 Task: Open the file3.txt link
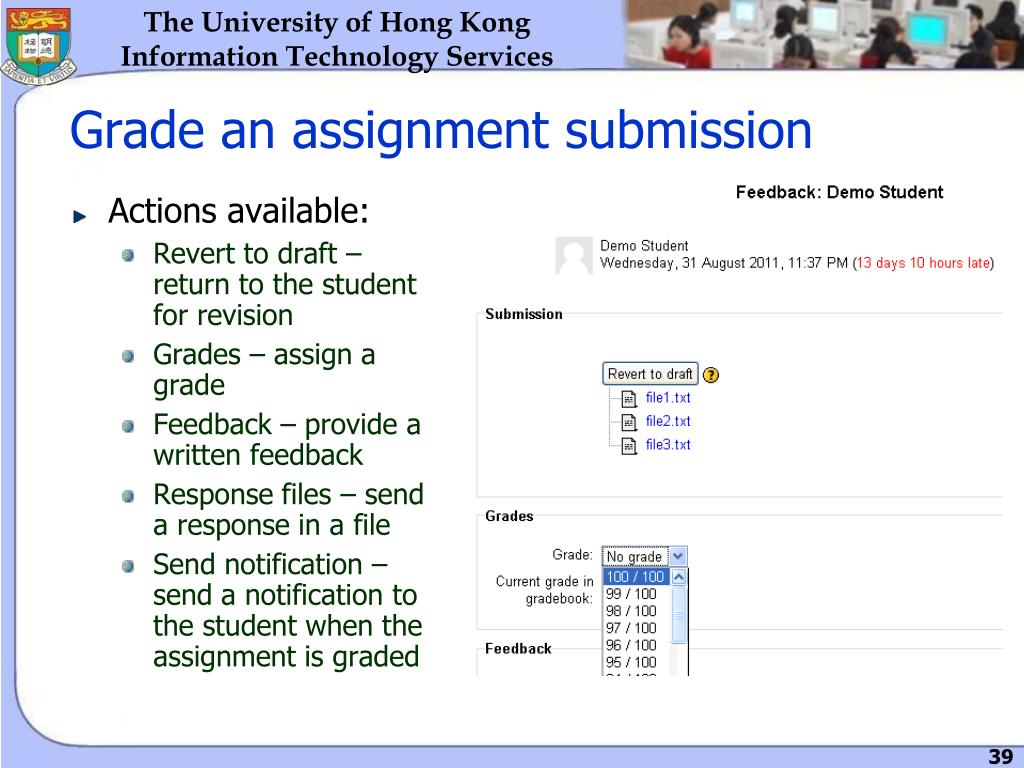coord(667,445)
